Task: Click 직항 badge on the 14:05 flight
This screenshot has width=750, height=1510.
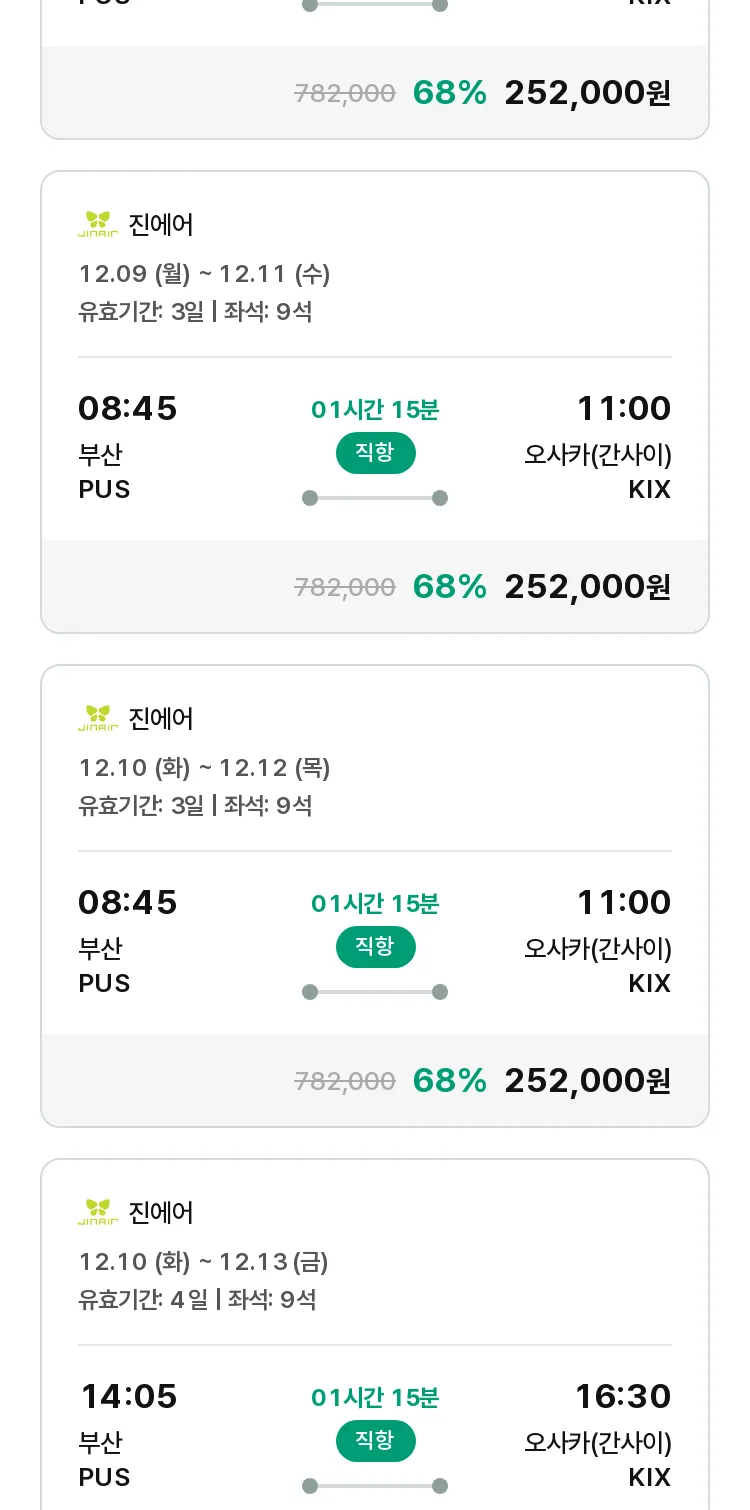Action: tap(375, 1441)
